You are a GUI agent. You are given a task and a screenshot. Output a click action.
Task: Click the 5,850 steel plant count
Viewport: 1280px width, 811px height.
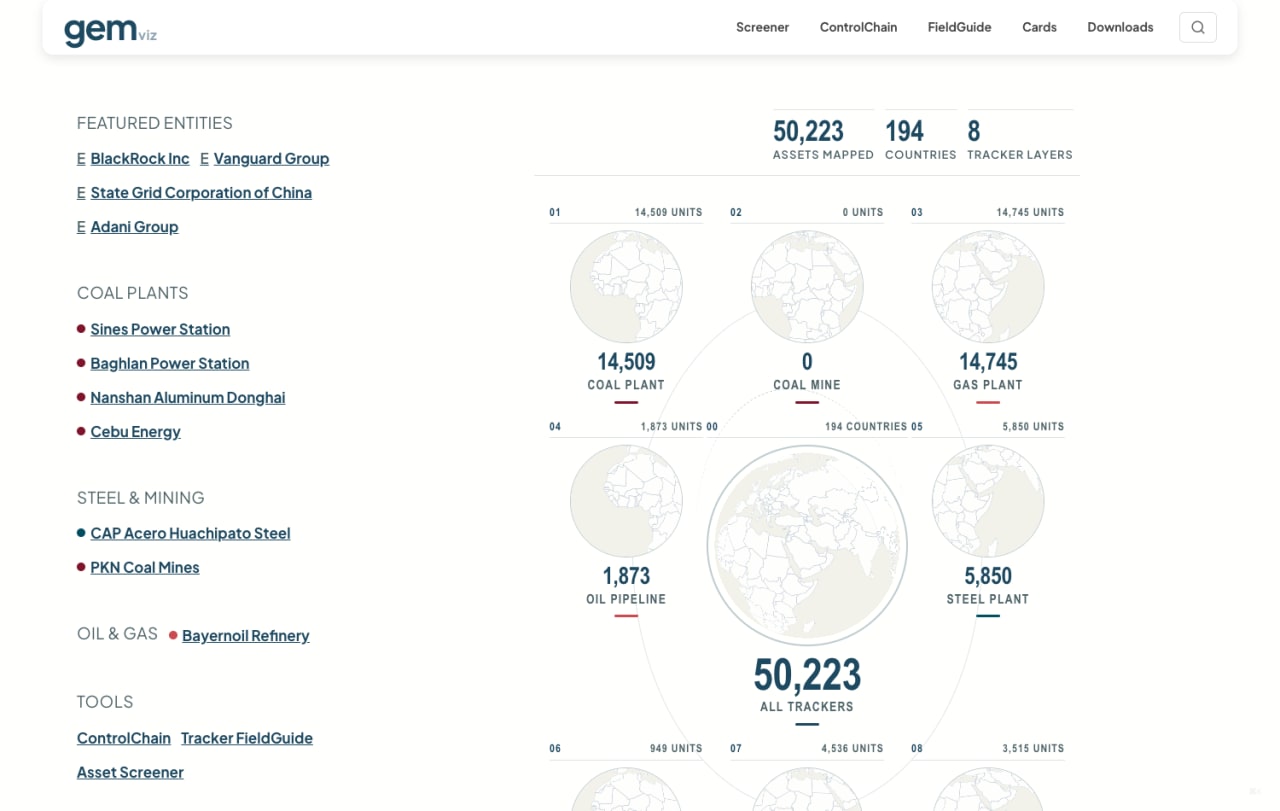(988, 576)
